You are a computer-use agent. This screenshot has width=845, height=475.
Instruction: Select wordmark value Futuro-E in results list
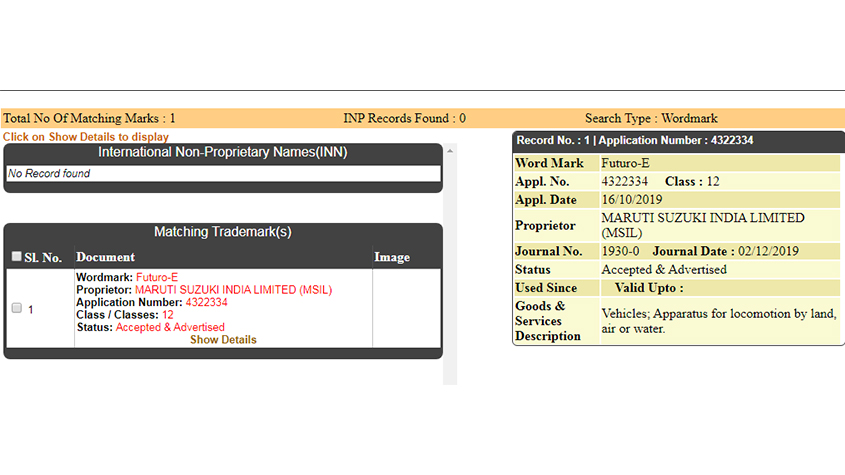click(157, 277)
